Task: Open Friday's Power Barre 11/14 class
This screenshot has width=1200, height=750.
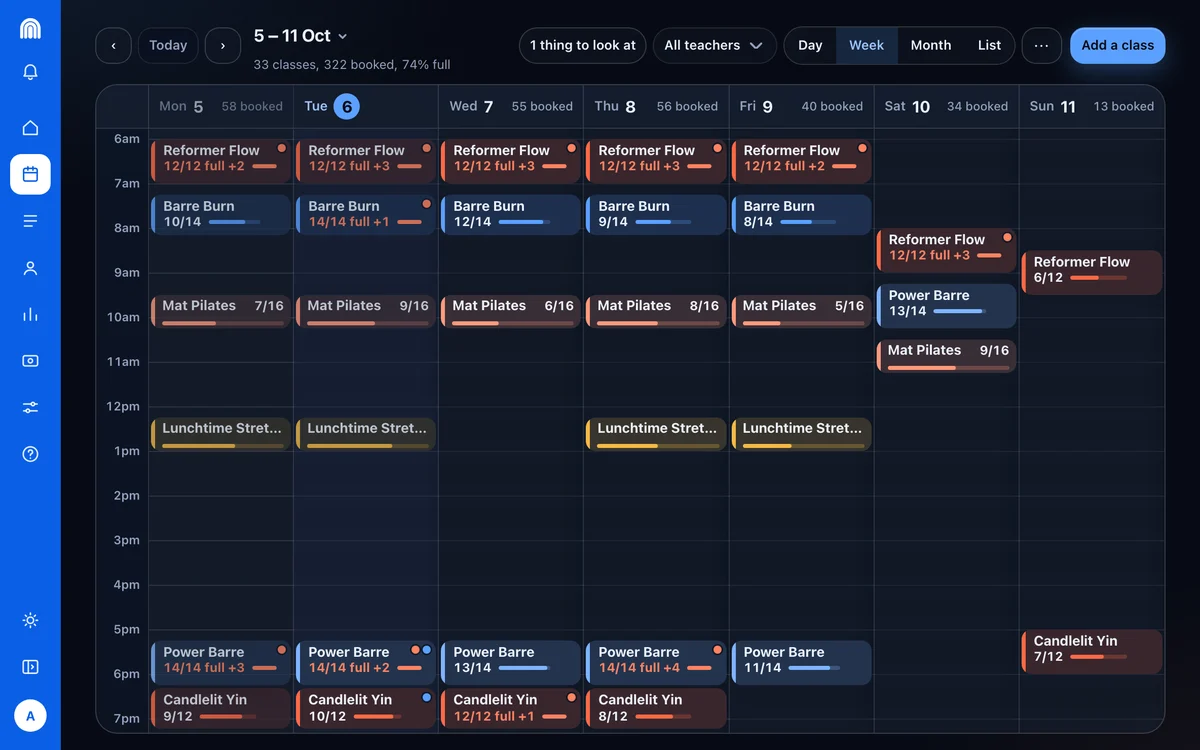Action: click(801, 662)
